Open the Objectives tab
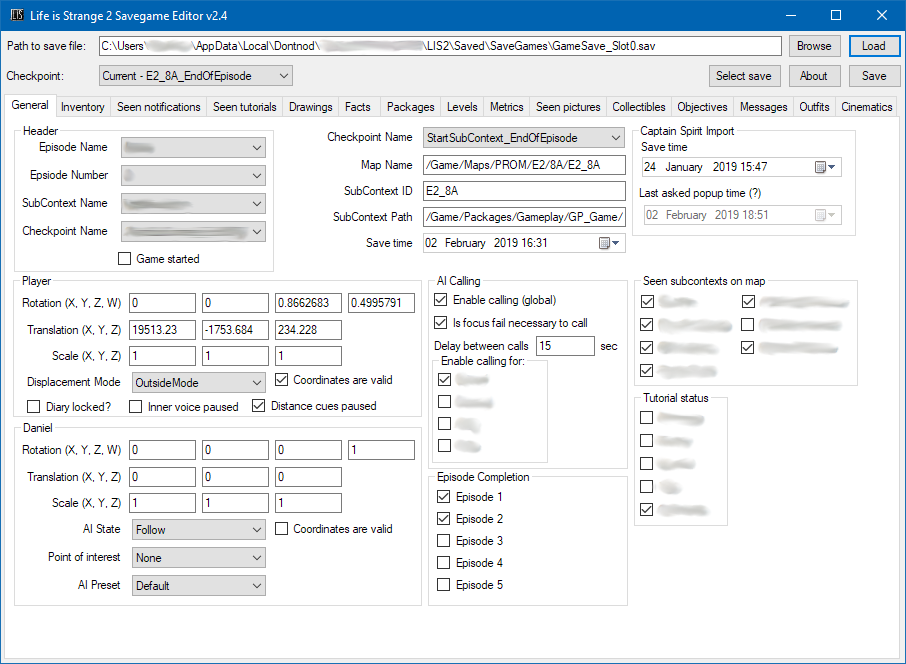906x664 pixels. pyautogui.click(x=702, y=107)
